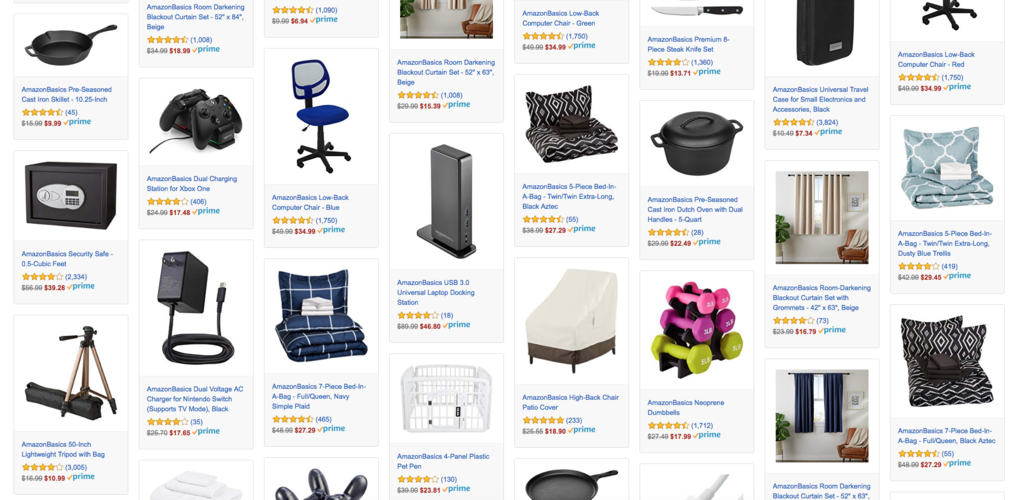Open AmazonBasics Pre-Seasoned Cast Iron Skillet link
1024x500 pixels.
coord(67,95)
